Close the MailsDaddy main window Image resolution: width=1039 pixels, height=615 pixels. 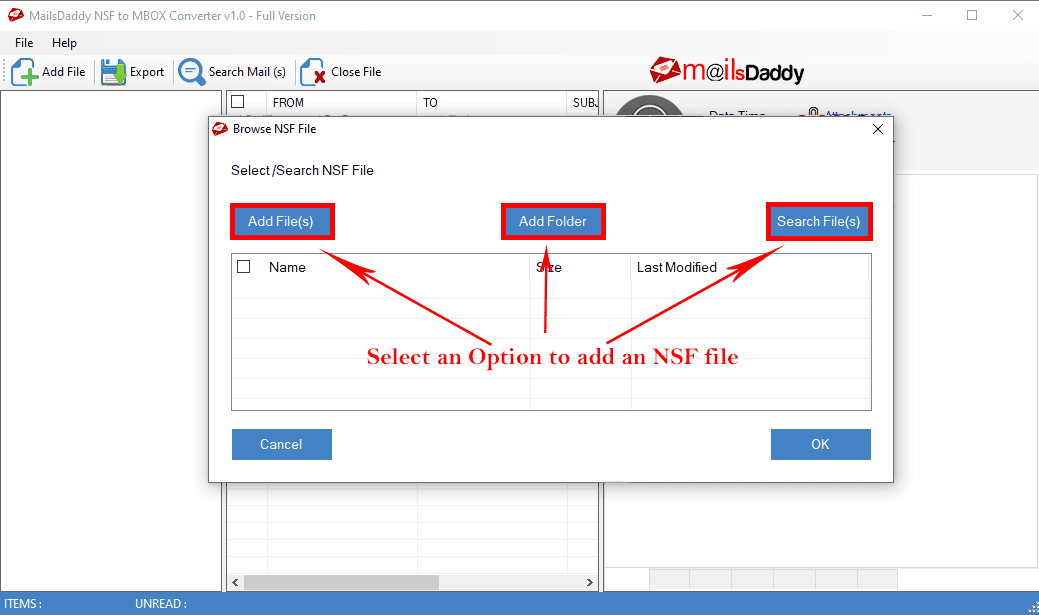[1018, 15]
